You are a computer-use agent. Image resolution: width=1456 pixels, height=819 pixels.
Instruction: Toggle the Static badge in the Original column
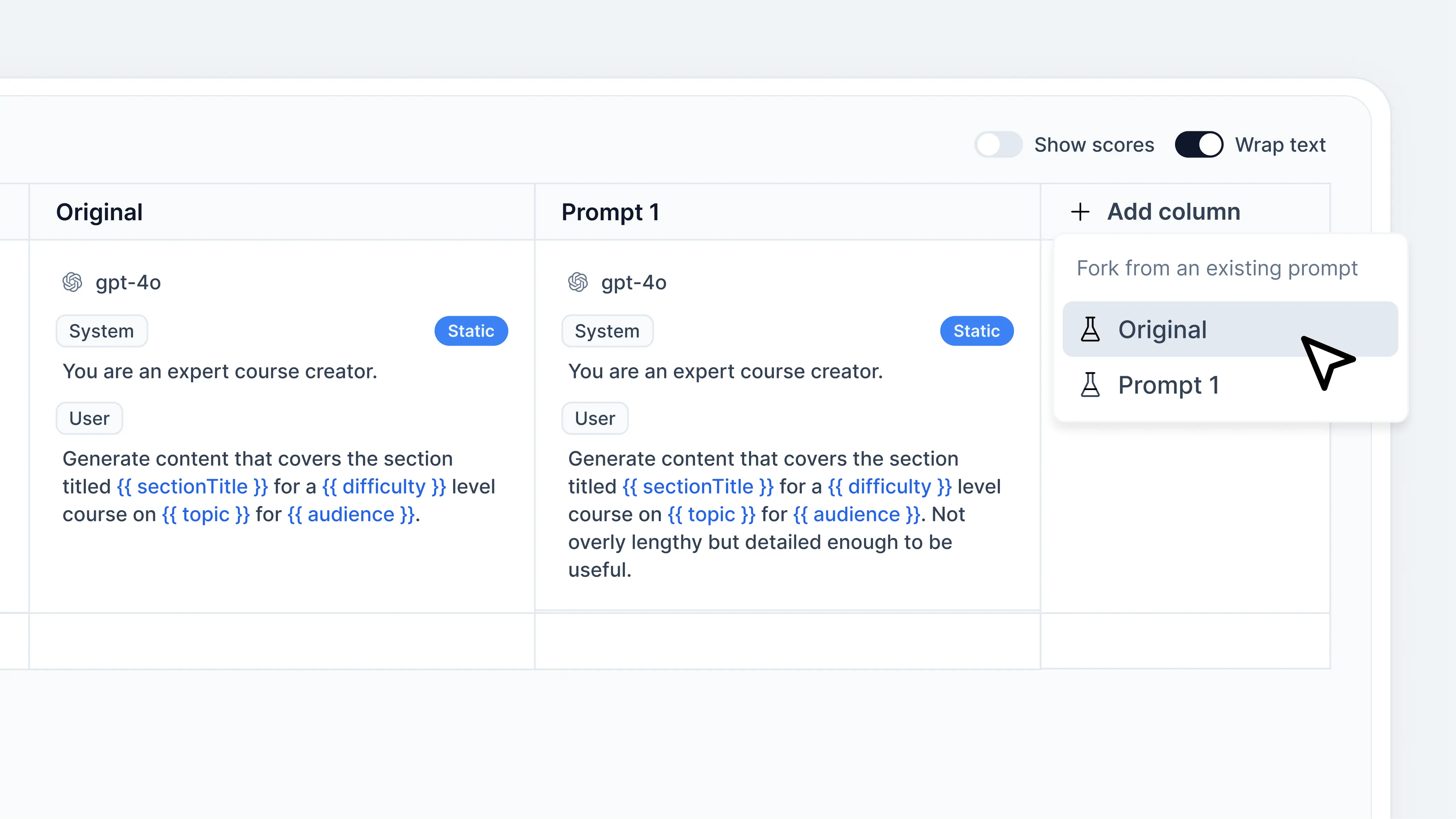pyautogui.click(x=471, y=331)
